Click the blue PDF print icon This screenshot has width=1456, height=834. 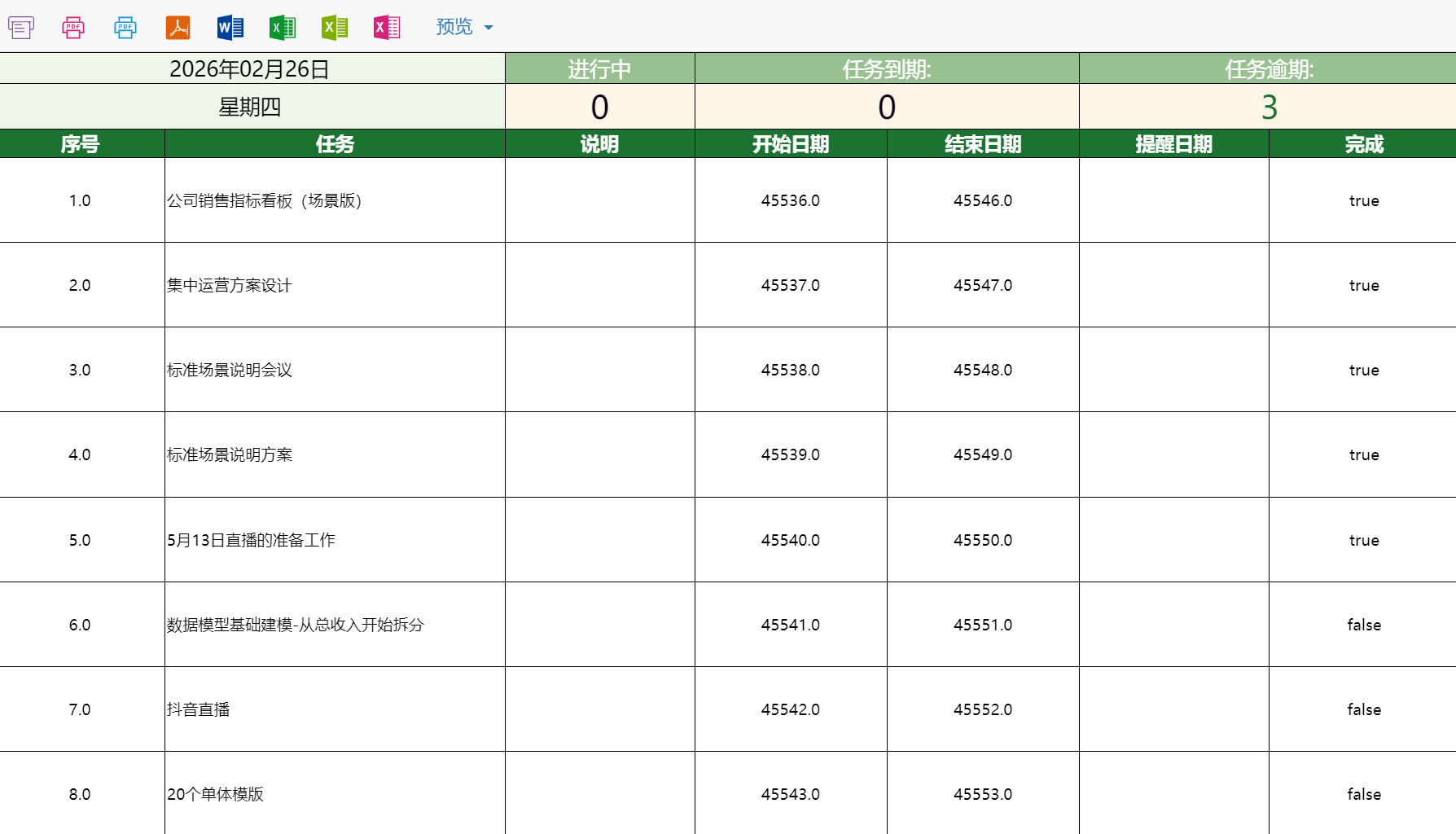[125, 28]
